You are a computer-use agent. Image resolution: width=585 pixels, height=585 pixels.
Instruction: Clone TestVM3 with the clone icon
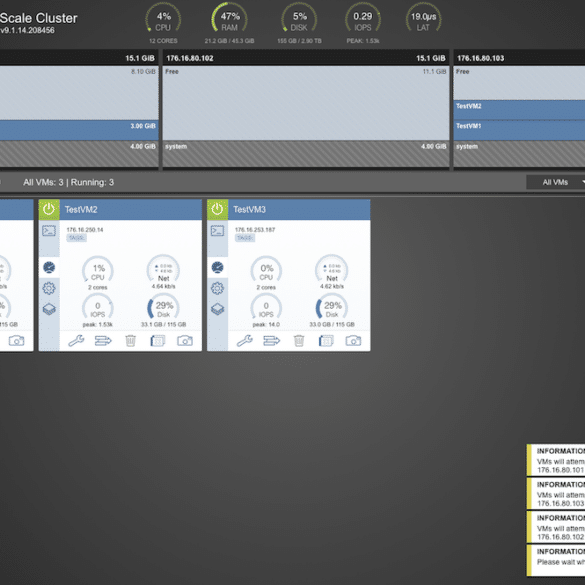pyautogui.click(x=326, y=341)
